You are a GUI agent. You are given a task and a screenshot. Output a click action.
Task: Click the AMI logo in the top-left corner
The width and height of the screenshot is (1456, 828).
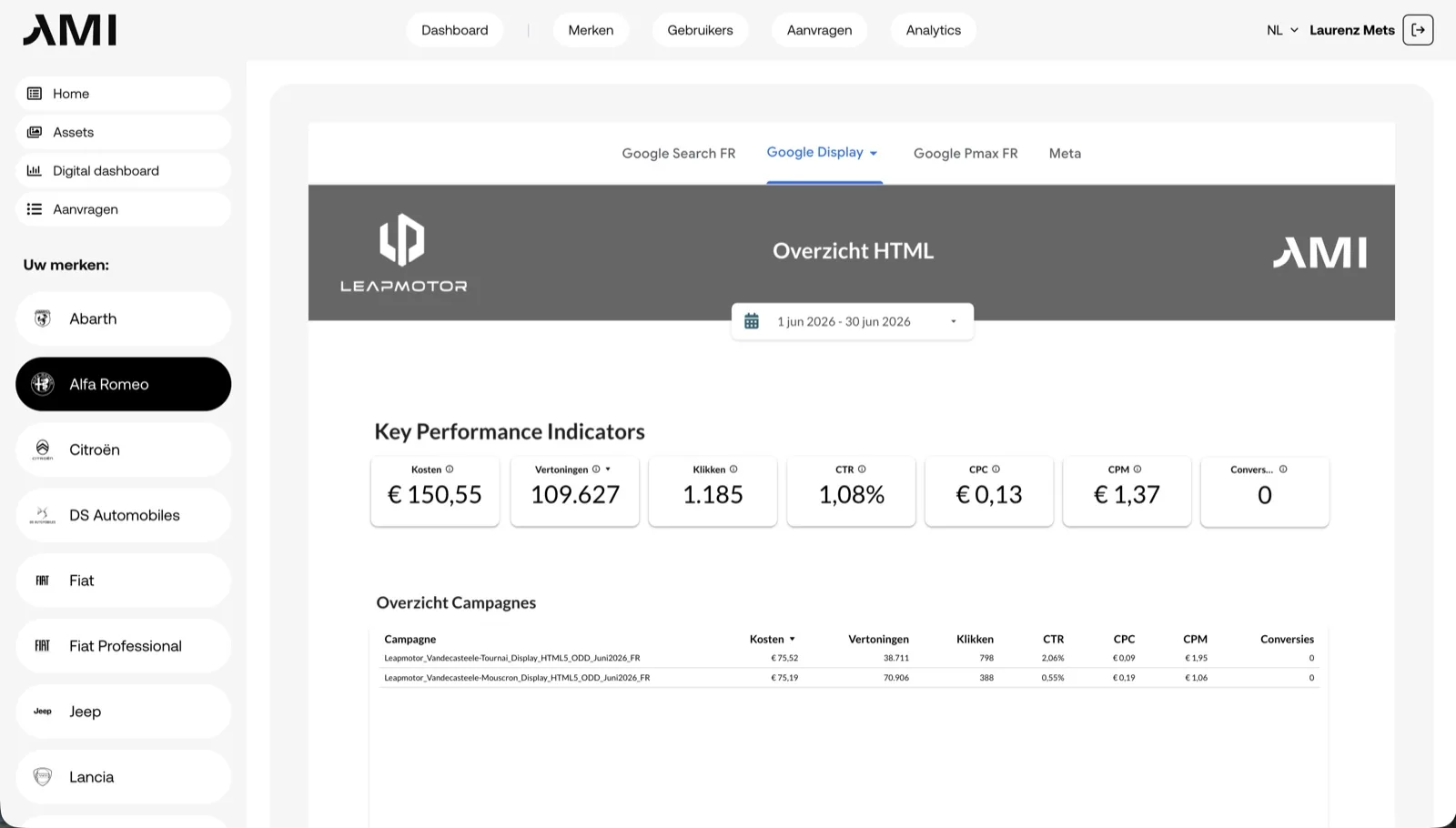pyautogui.click(x=70, y=30)
